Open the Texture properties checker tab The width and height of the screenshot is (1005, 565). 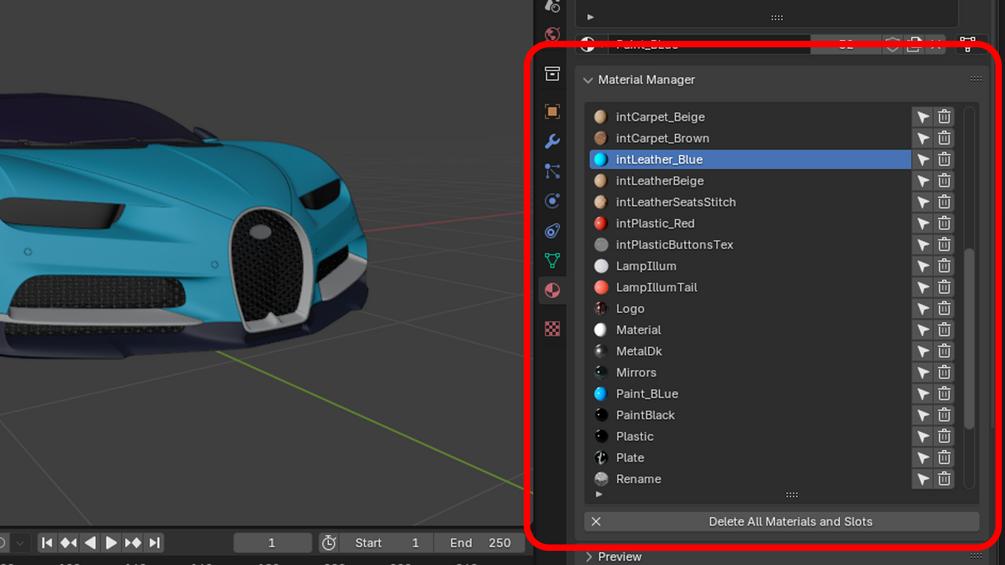[552, 329]
